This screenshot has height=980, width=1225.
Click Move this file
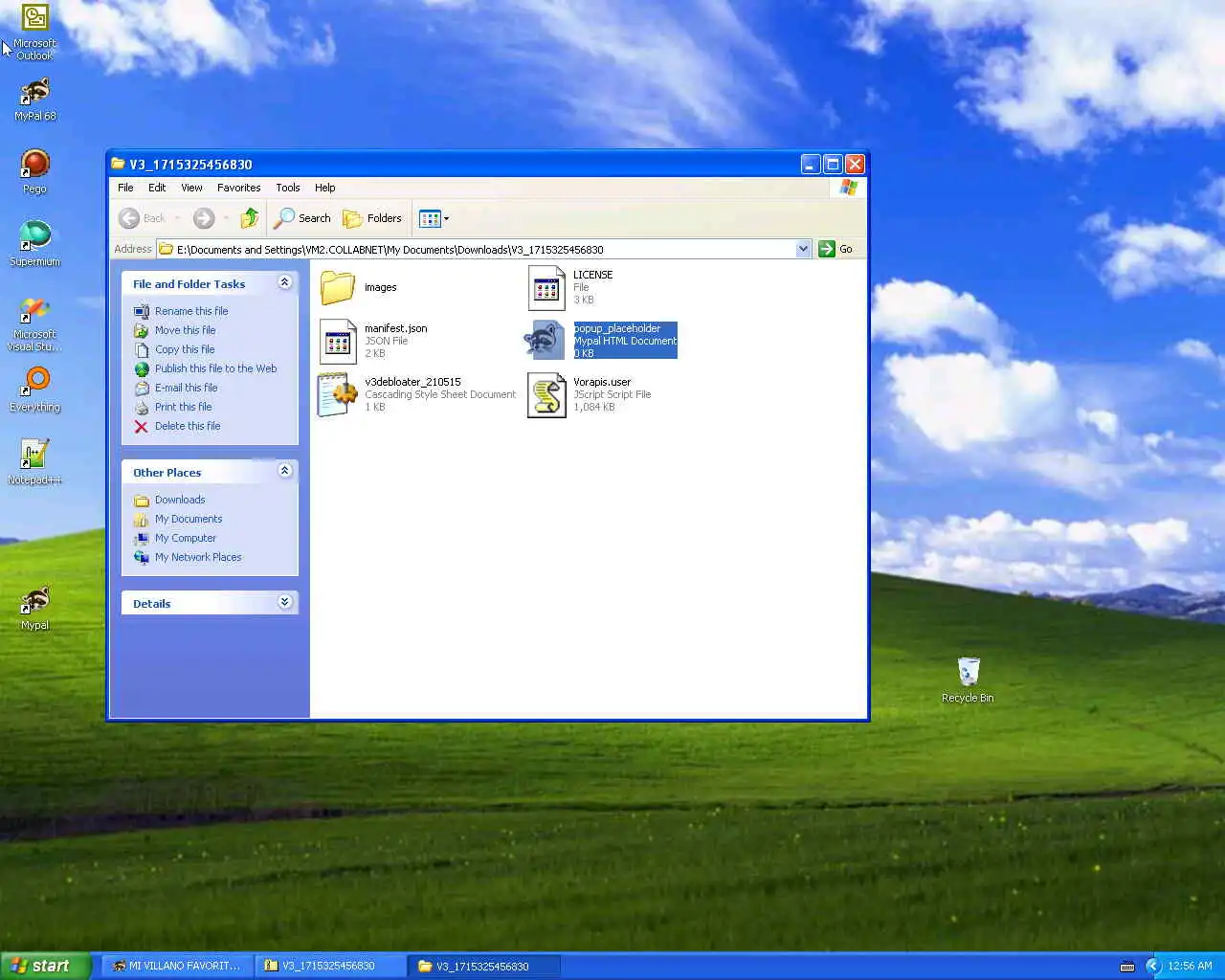point(185,330)
